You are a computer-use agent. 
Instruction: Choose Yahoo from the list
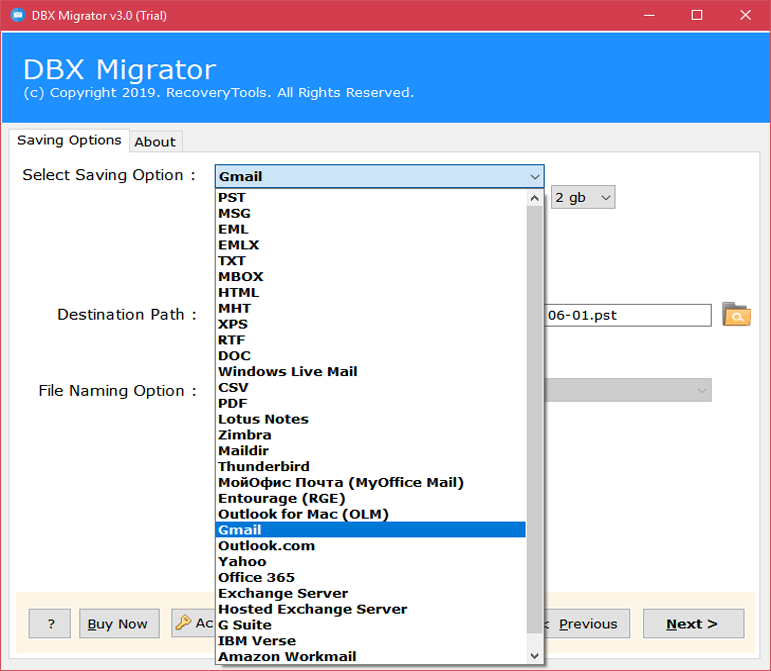(371, 561)
